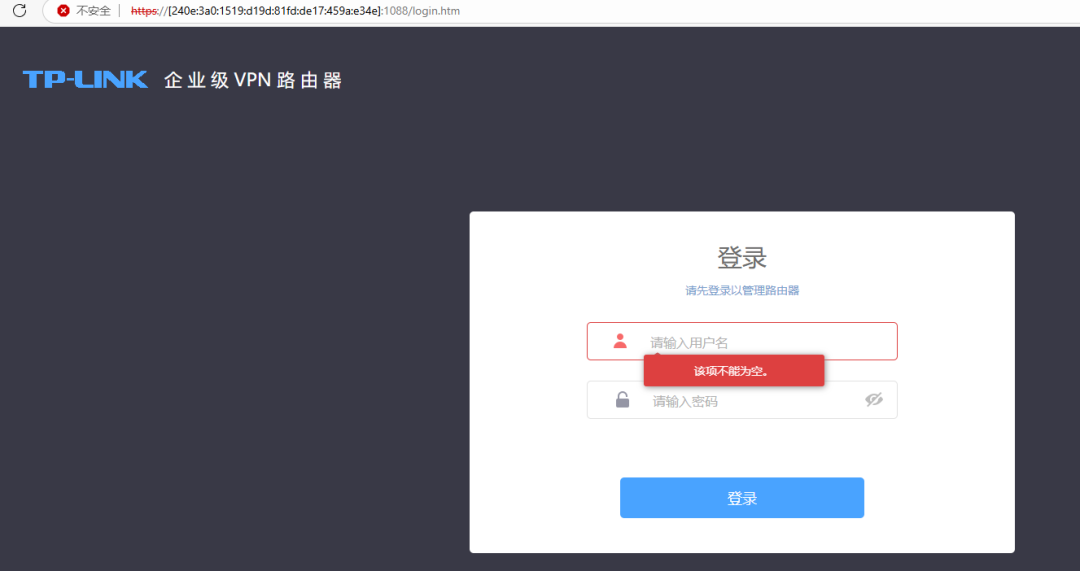Click the IPv6 address in the address bar

click(275, 11)
